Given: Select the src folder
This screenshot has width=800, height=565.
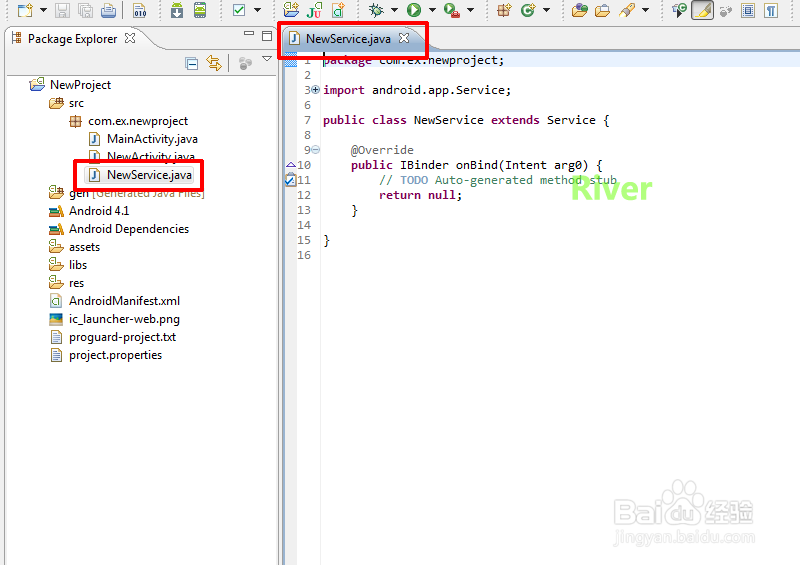Looking at the screenshot, I should pyautogui.click(x=76, y=103).
